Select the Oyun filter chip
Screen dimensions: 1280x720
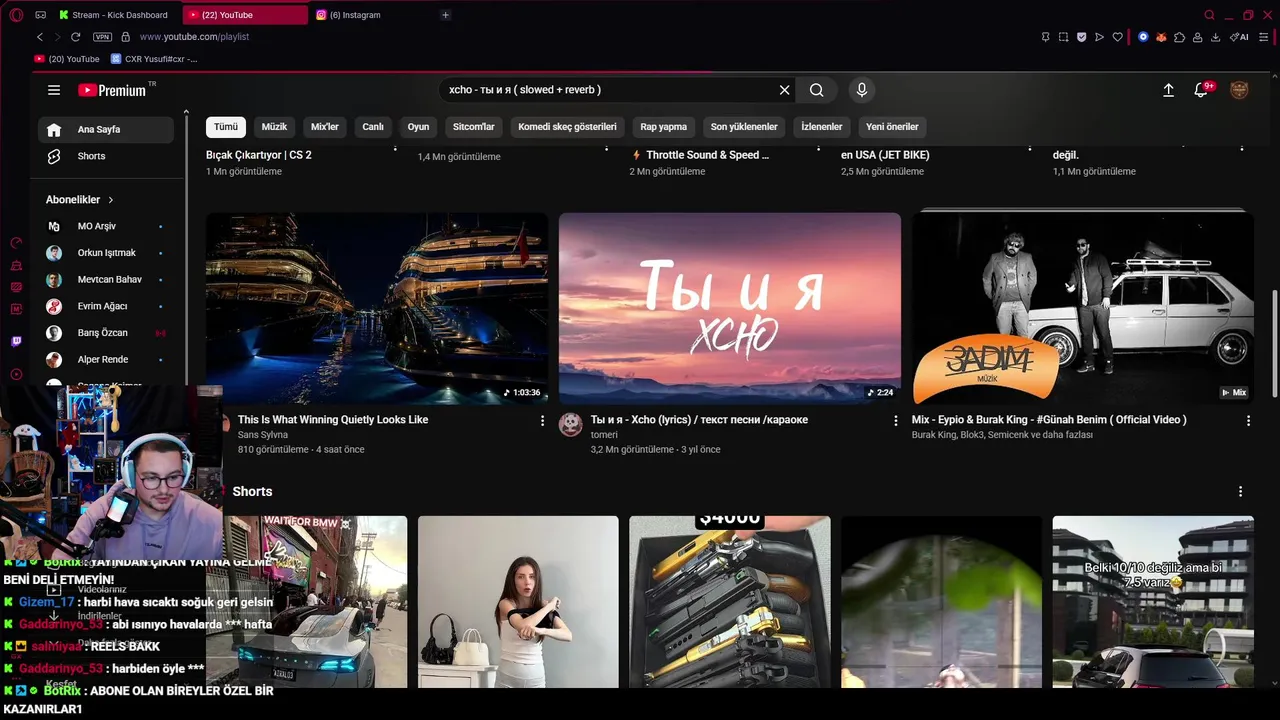point(418,127)
